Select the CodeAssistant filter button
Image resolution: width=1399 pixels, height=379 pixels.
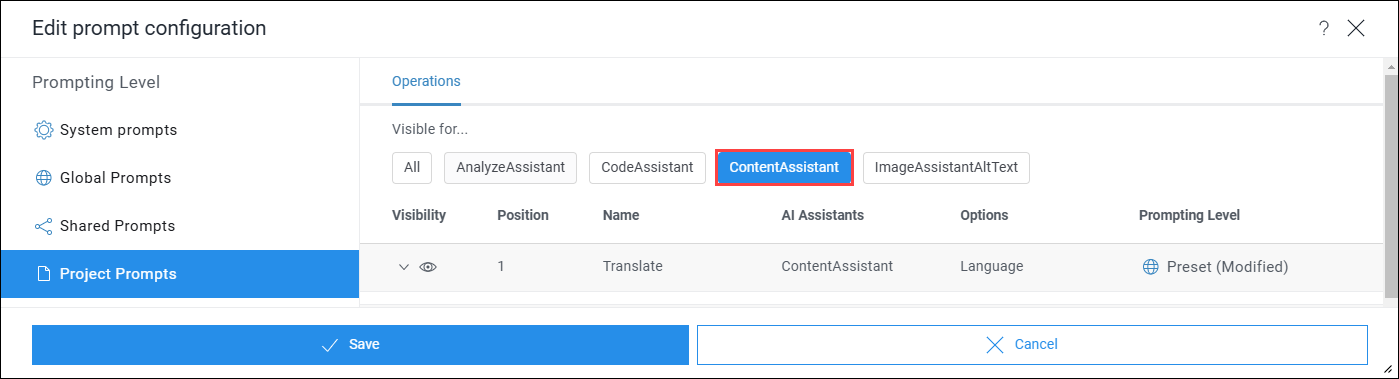pyautogui.click(x=647, y=167)
